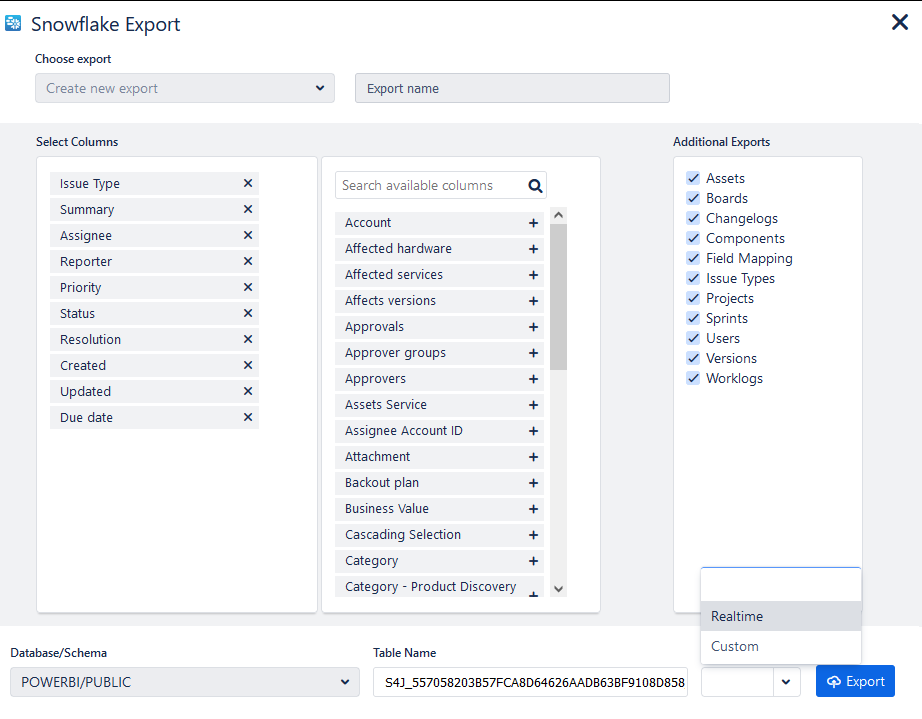Screen dimensions: 922x719
Task: Add the Attachment column
Action: click(x=533, y=457)
